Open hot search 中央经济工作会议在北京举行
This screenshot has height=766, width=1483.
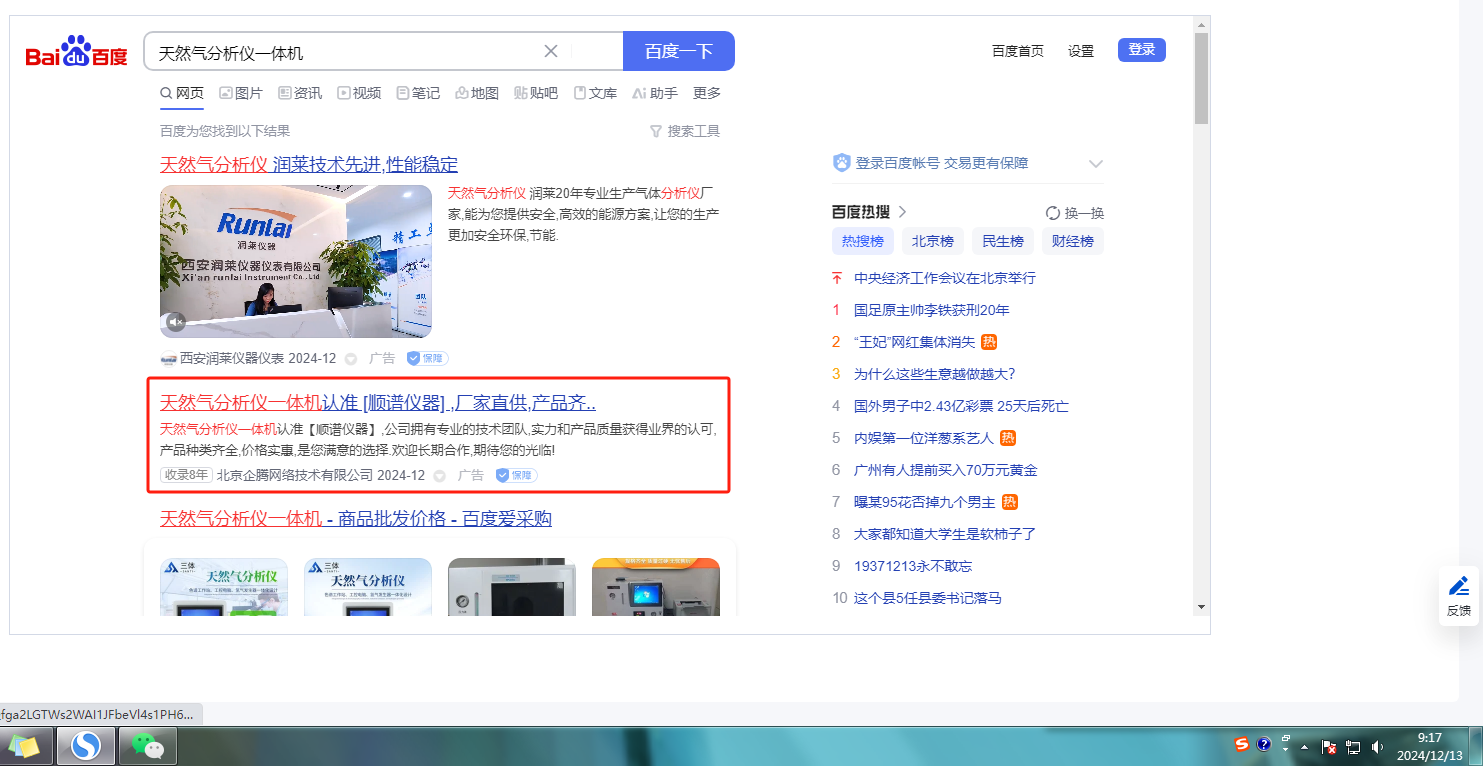945,278
